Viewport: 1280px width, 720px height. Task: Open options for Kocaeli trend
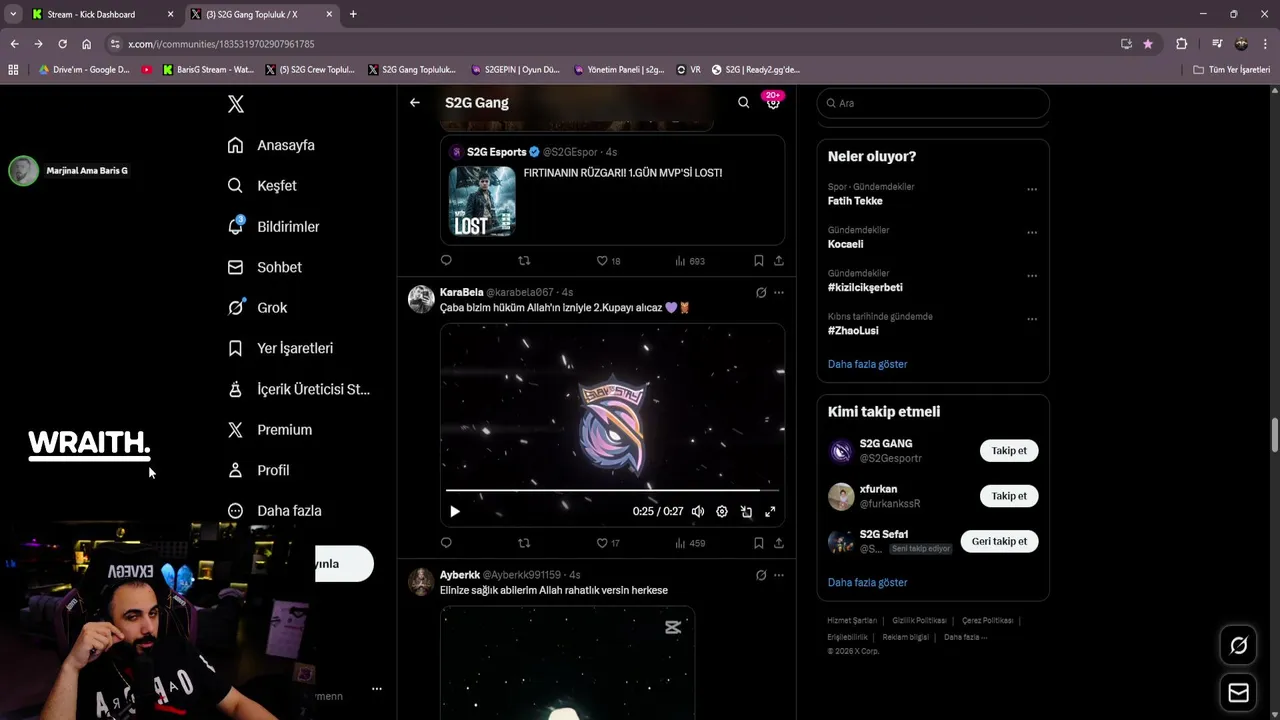point(1032,232)
